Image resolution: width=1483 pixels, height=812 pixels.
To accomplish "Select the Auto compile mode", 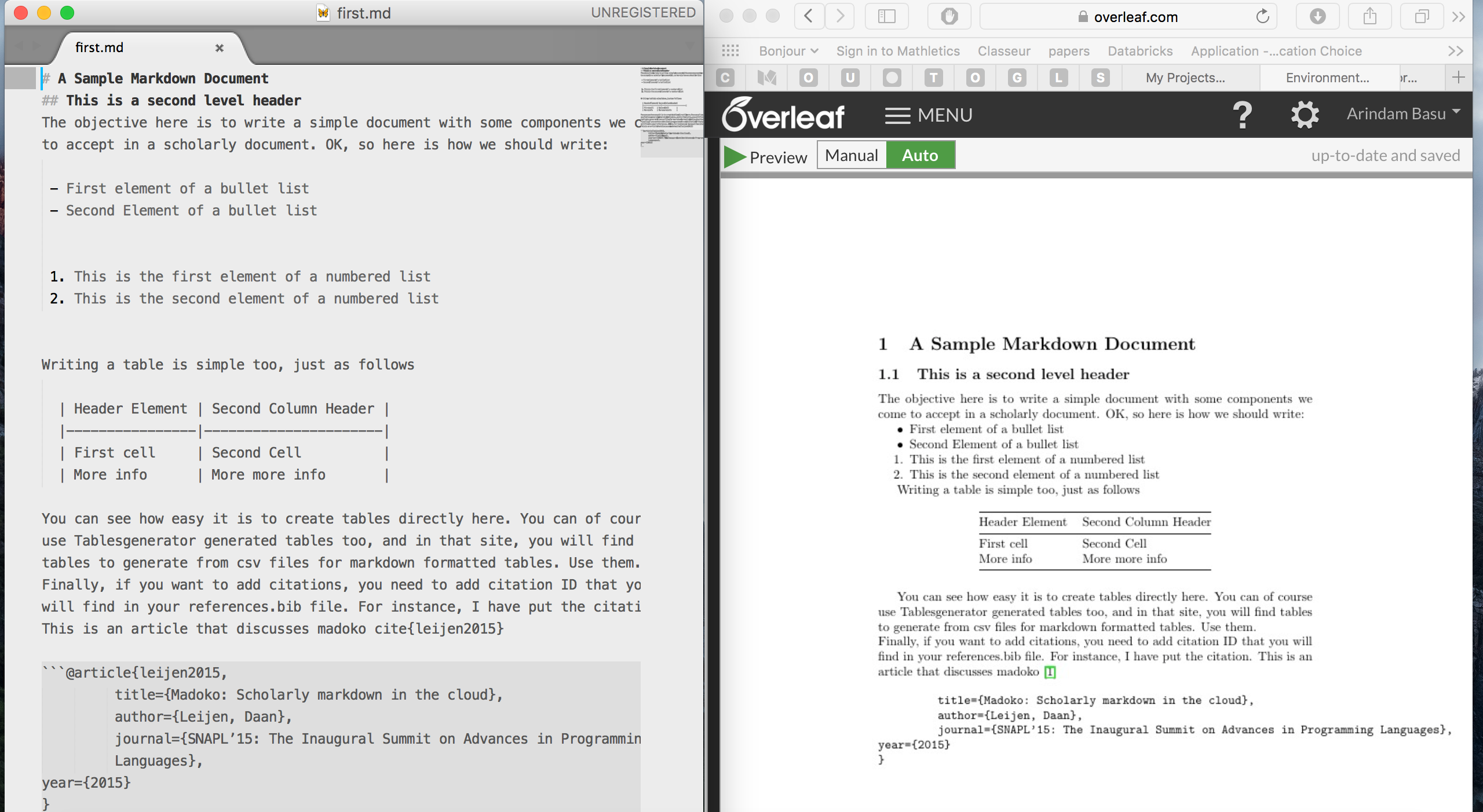I will tap(919, 155).
